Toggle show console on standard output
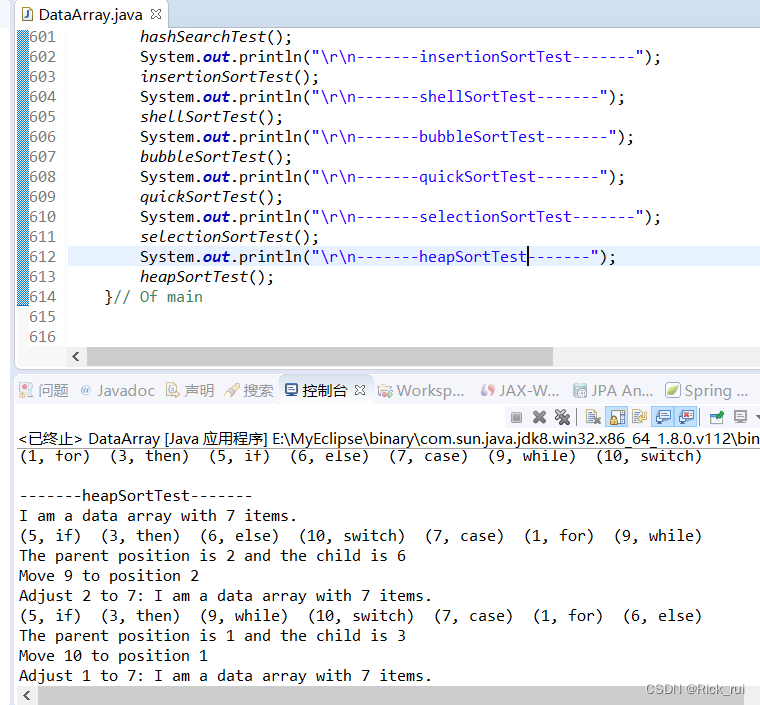 pos(663,417)
